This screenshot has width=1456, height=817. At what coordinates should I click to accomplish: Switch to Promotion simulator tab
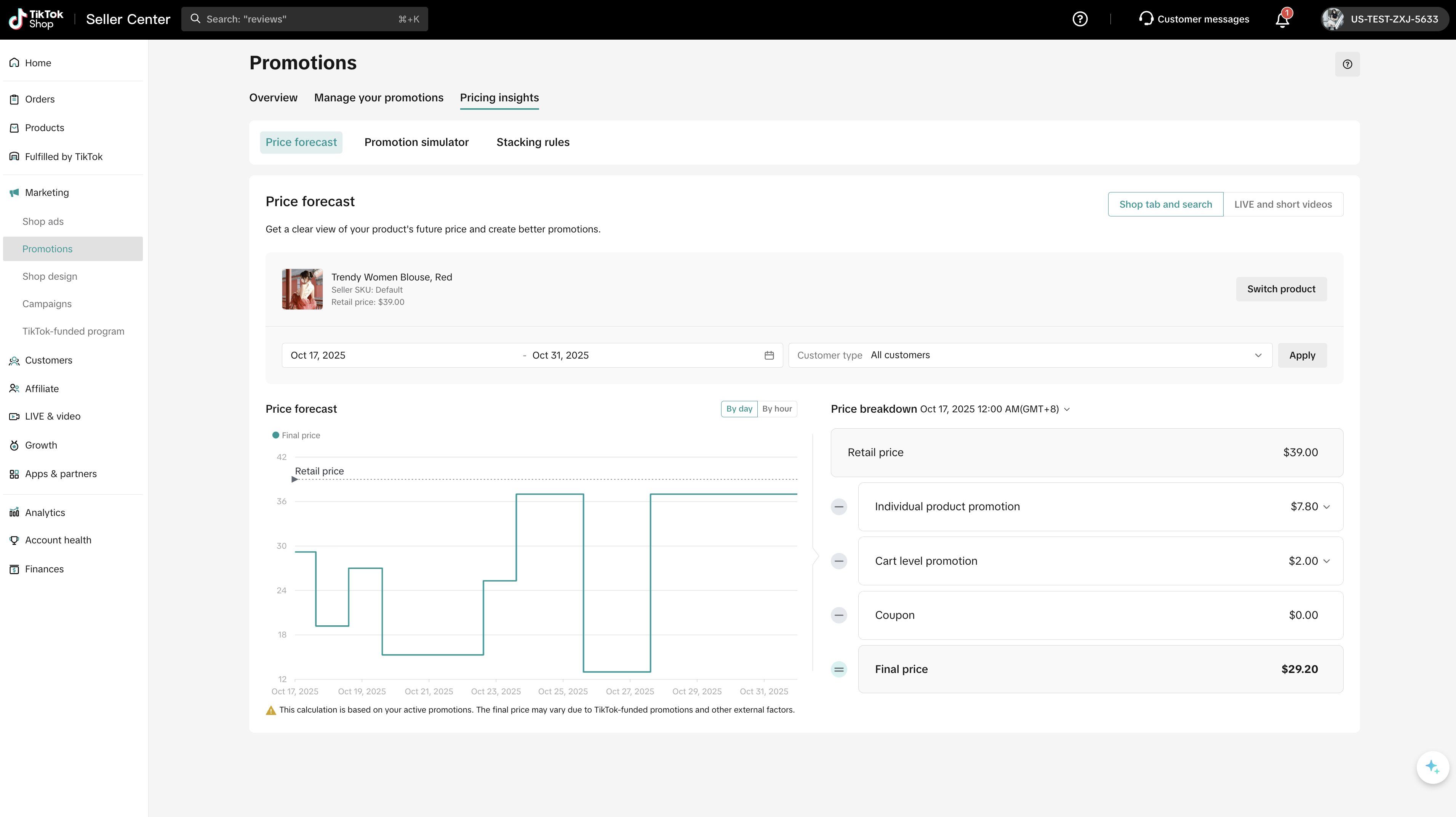(416, 143)
